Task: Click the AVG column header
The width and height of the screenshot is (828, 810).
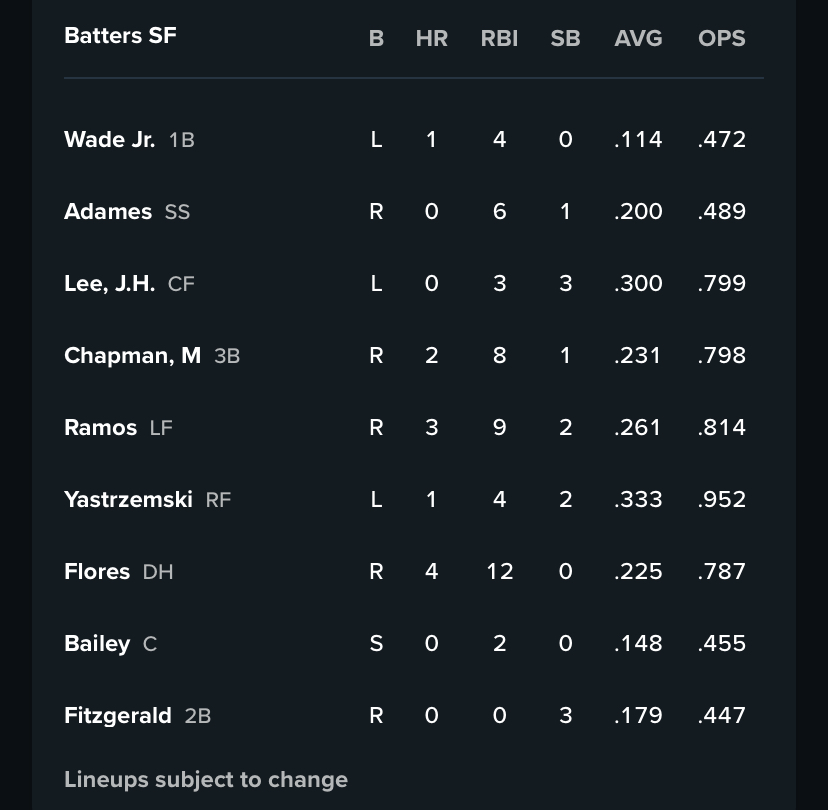Action: click(x=638, y=38)
